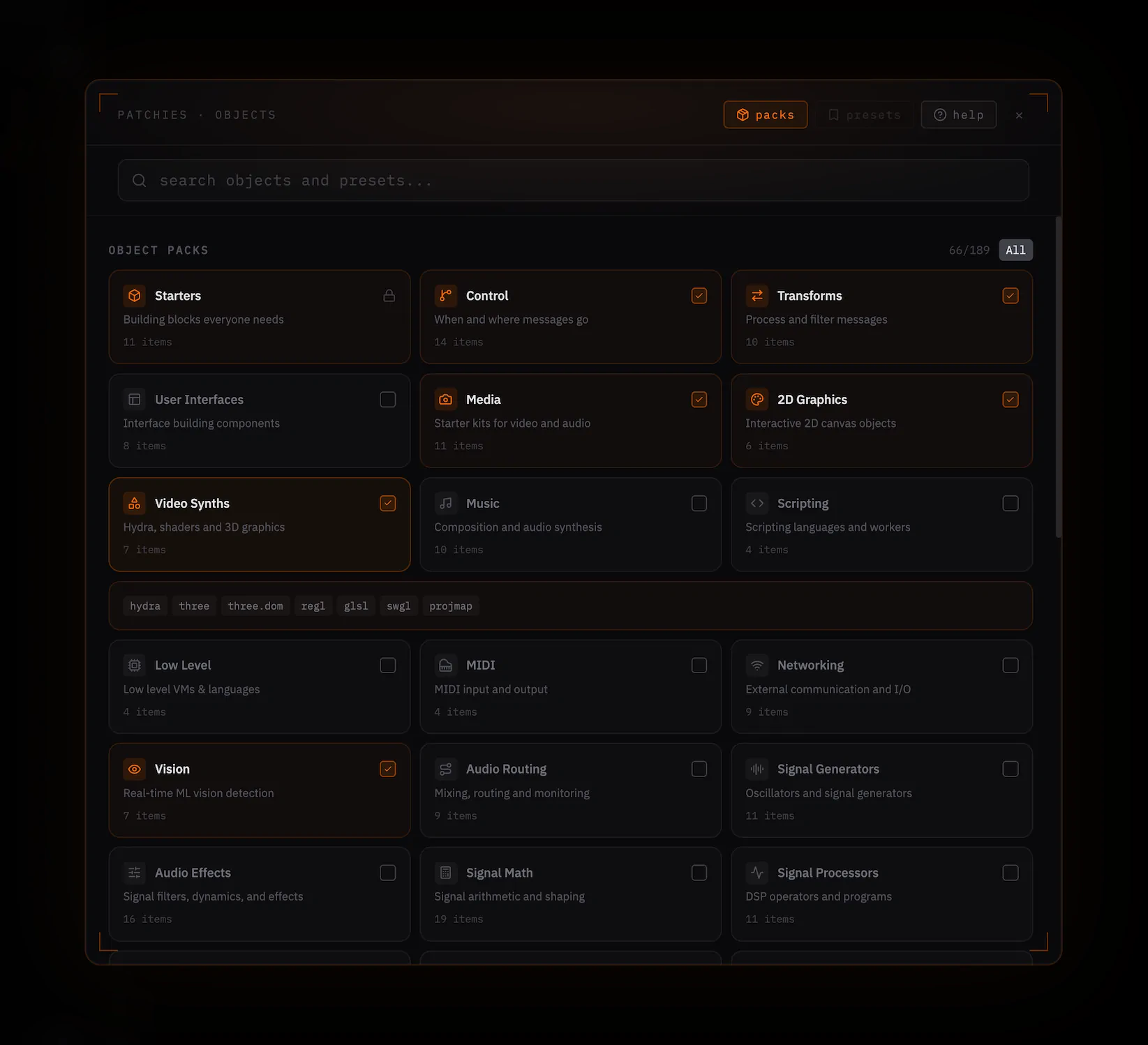Enable the Signal Math pack checkbox
The height and width of the screenshot is (1045, 1148).
[699, 873]
